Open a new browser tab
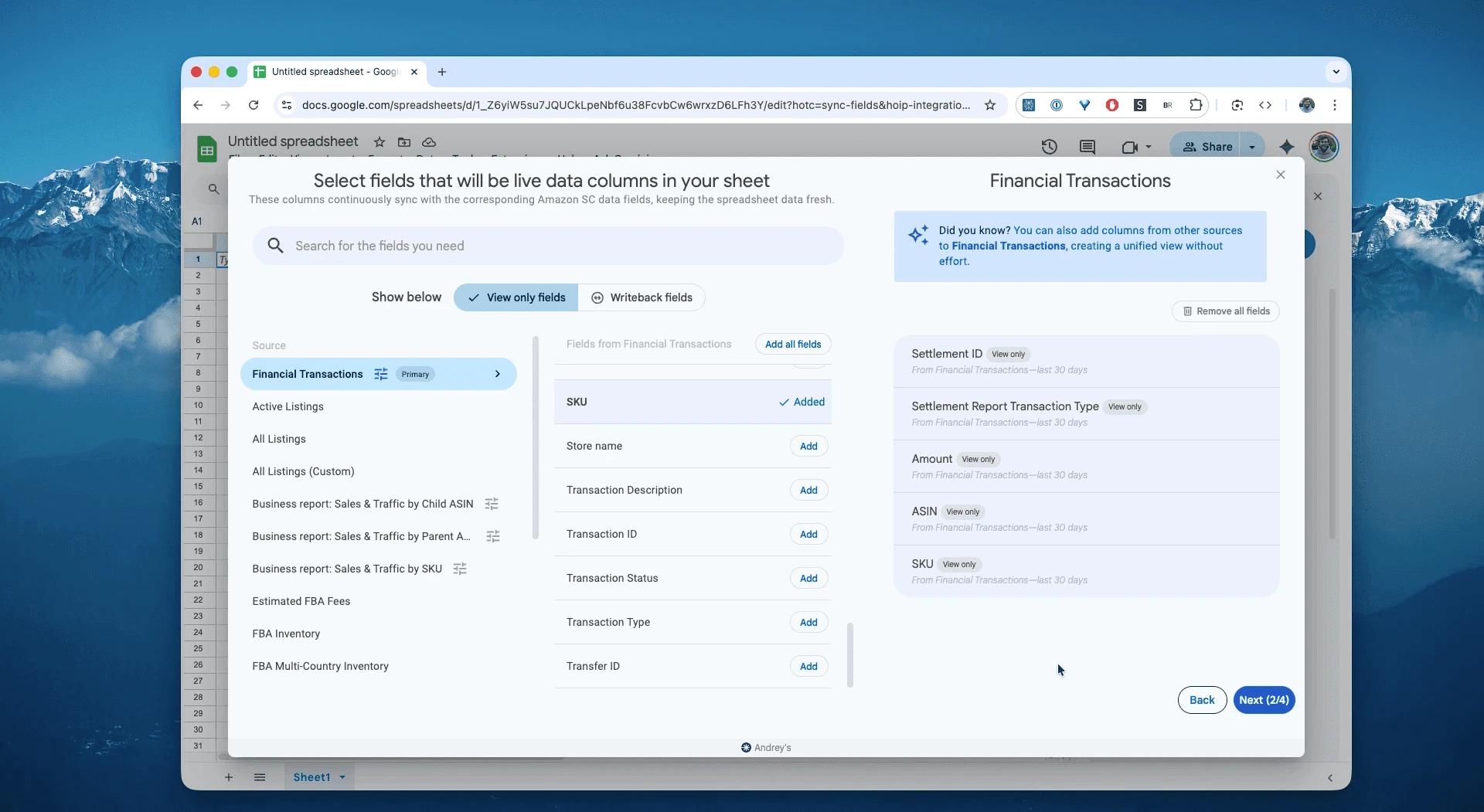This screenshot has width=1484, height=812. (442, 72)
